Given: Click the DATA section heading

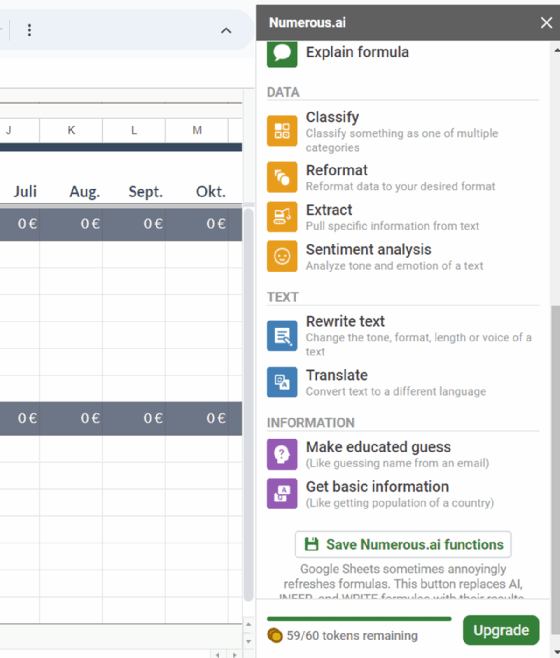Looking at the screenshot, I should [283, 92].
